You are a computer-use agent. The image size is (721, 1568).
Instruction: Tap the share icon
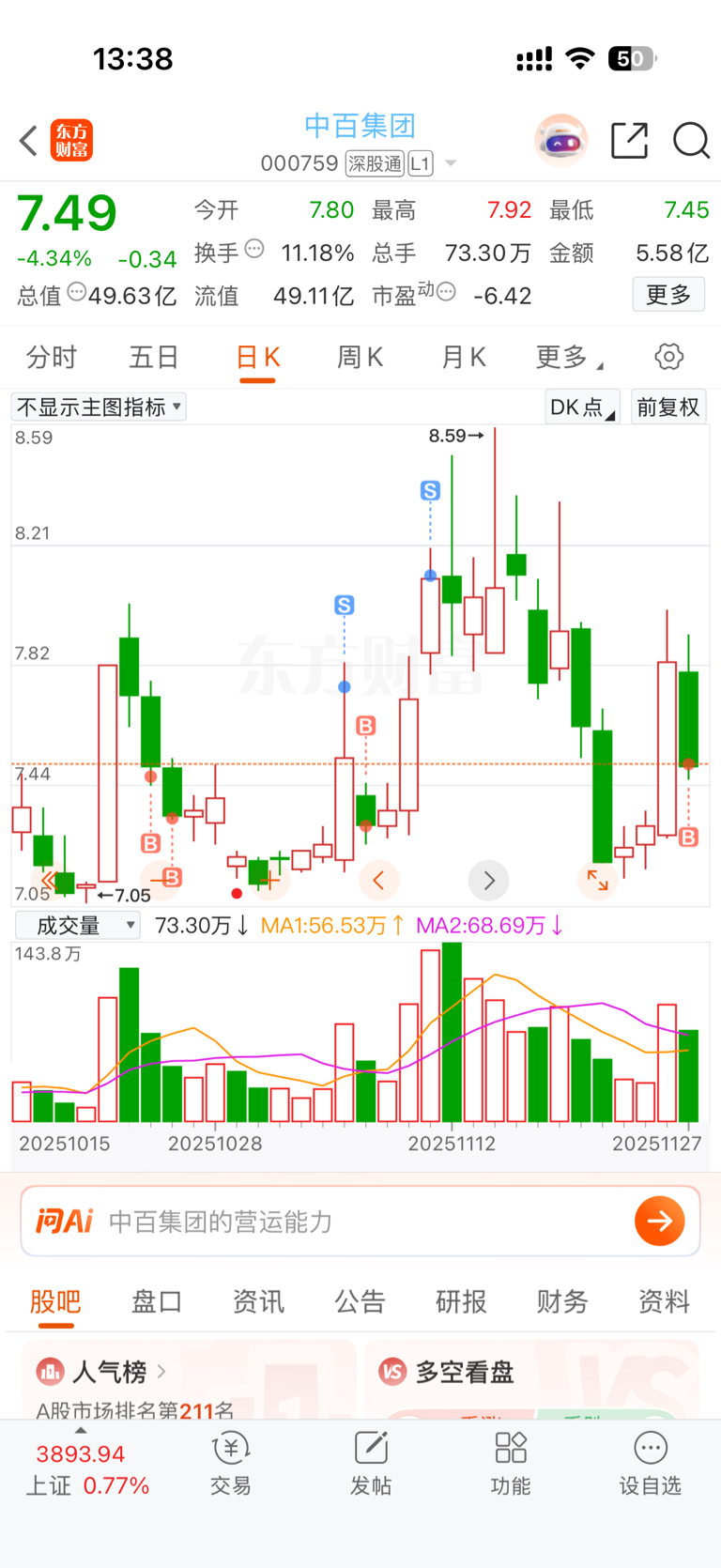pos(629,141)
